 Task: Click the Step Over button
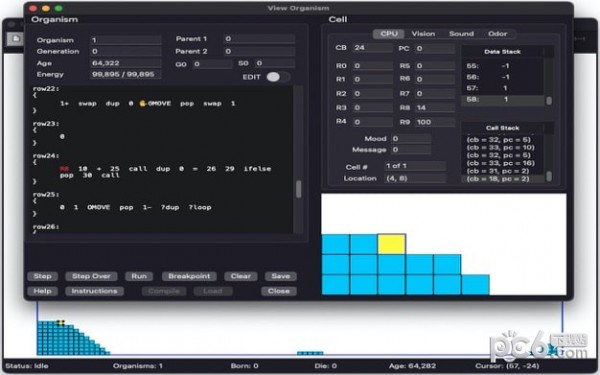tap(91, 276)
